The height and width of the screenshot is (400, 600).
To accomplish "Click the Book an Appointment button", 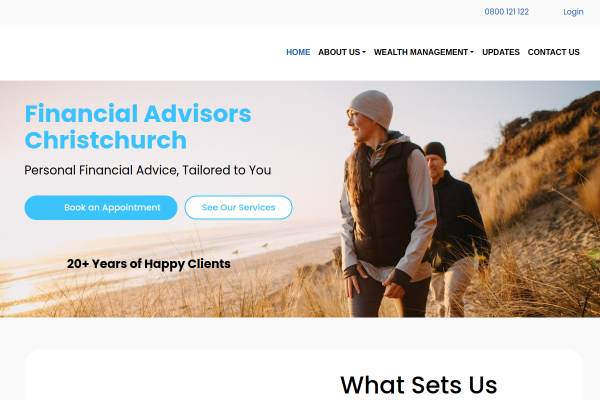I will coord(101,207).
